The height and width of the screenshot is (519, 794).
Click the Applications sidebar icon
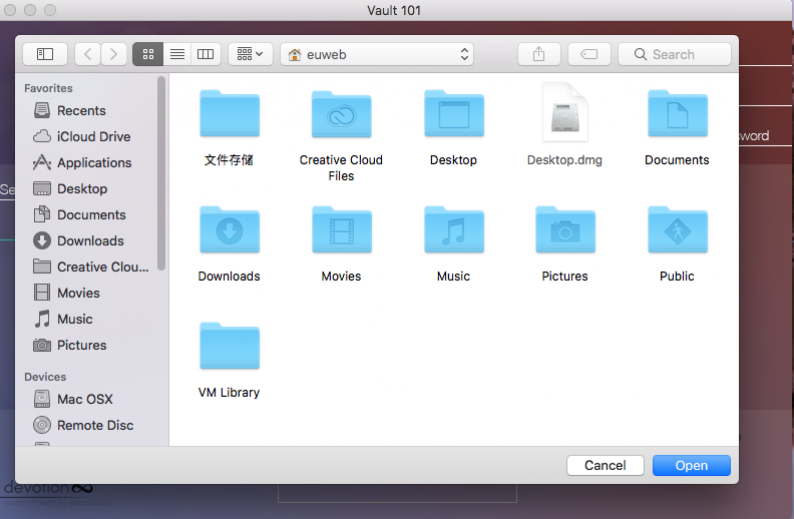tap(42, 163)
